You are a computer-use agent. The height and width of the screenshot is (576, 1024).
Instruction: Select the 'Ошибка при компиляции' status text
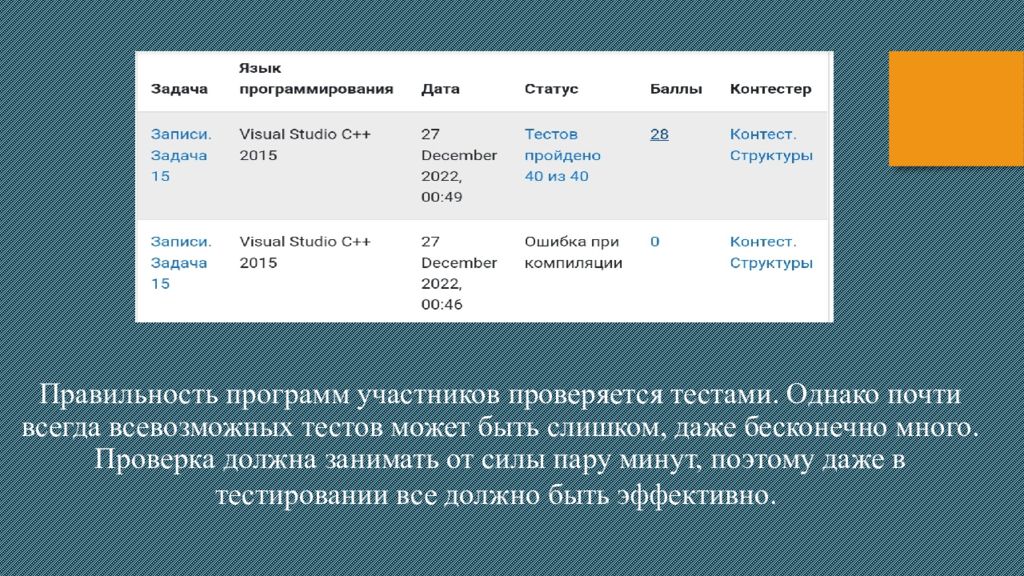click(x=573, y=252)
